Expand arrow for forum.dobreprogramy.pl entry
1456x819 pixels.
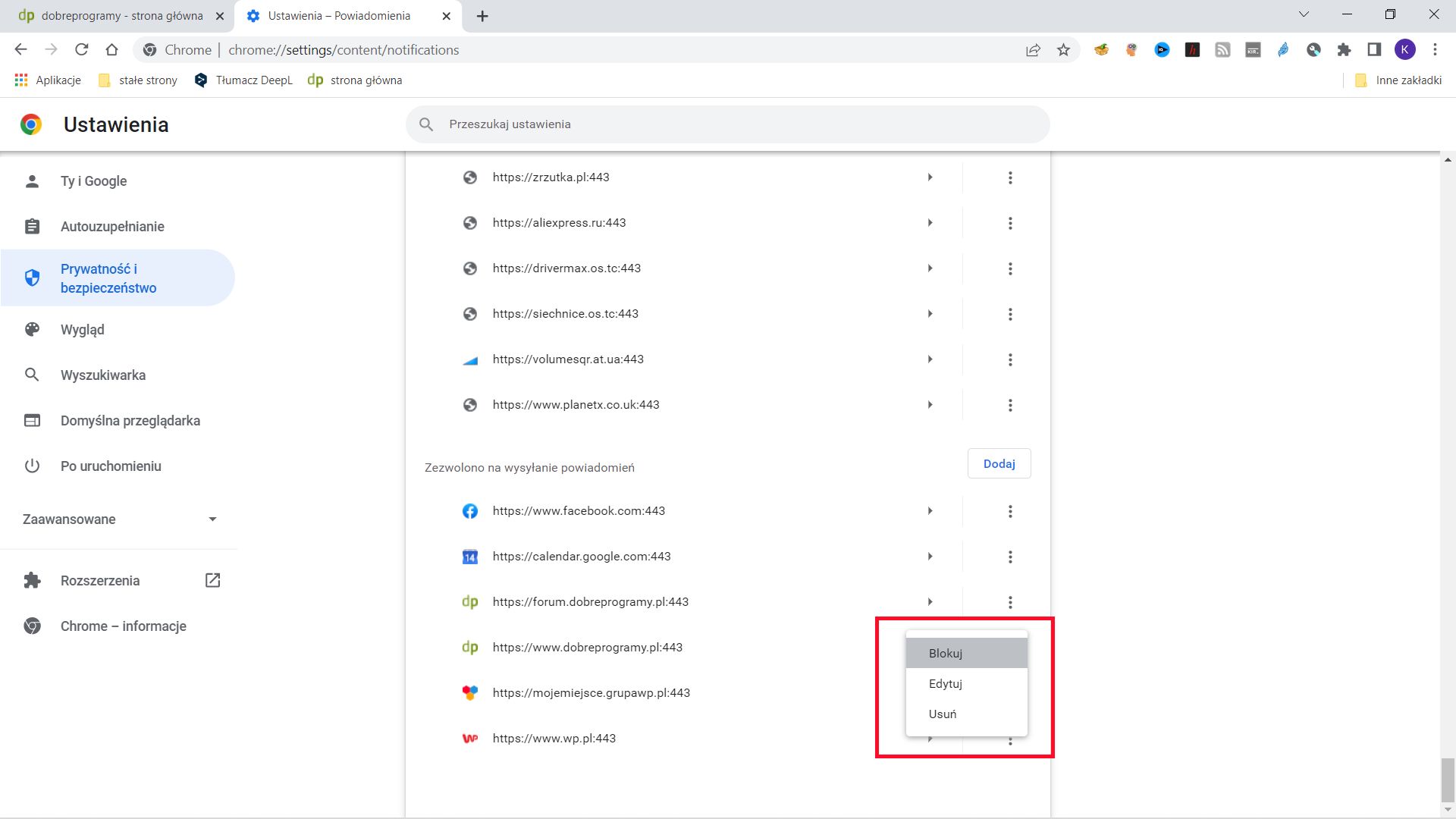[930, 601]
